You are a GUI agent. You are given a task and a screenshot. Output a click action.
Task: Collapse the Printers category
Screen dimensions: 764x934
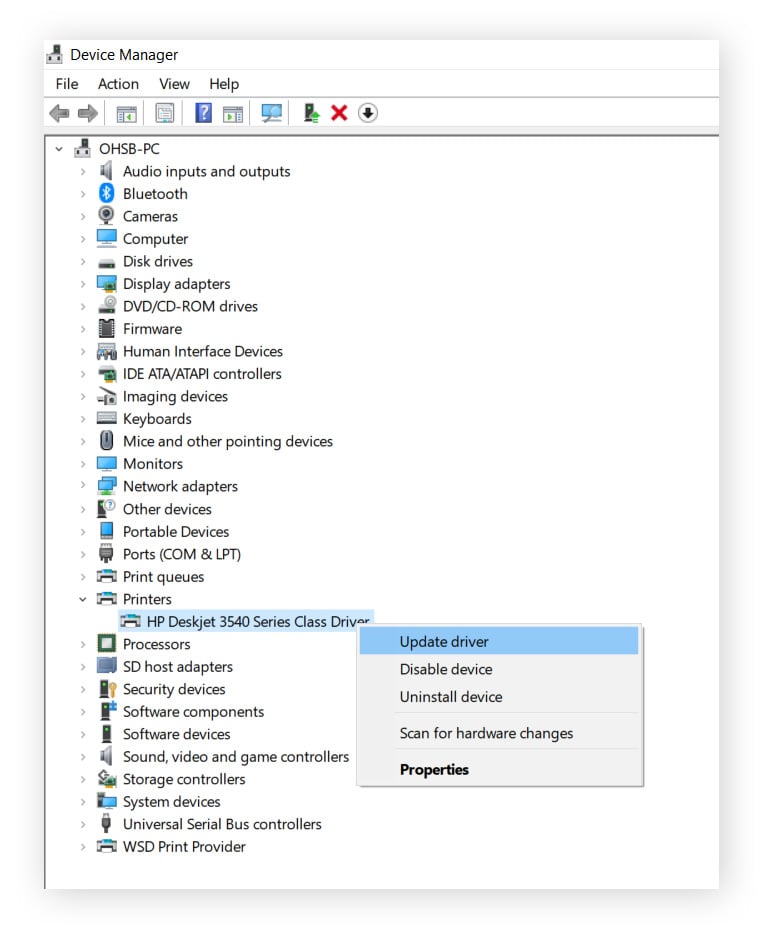click(83, 599)
